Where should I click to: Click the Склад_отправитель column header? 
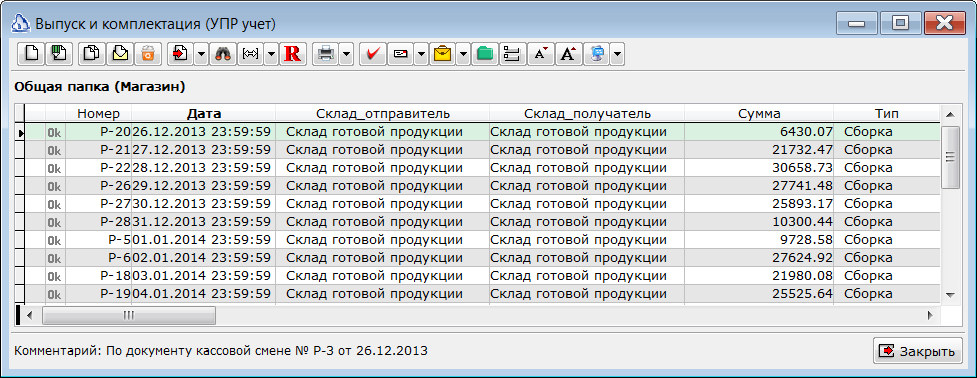click(383, 113)
